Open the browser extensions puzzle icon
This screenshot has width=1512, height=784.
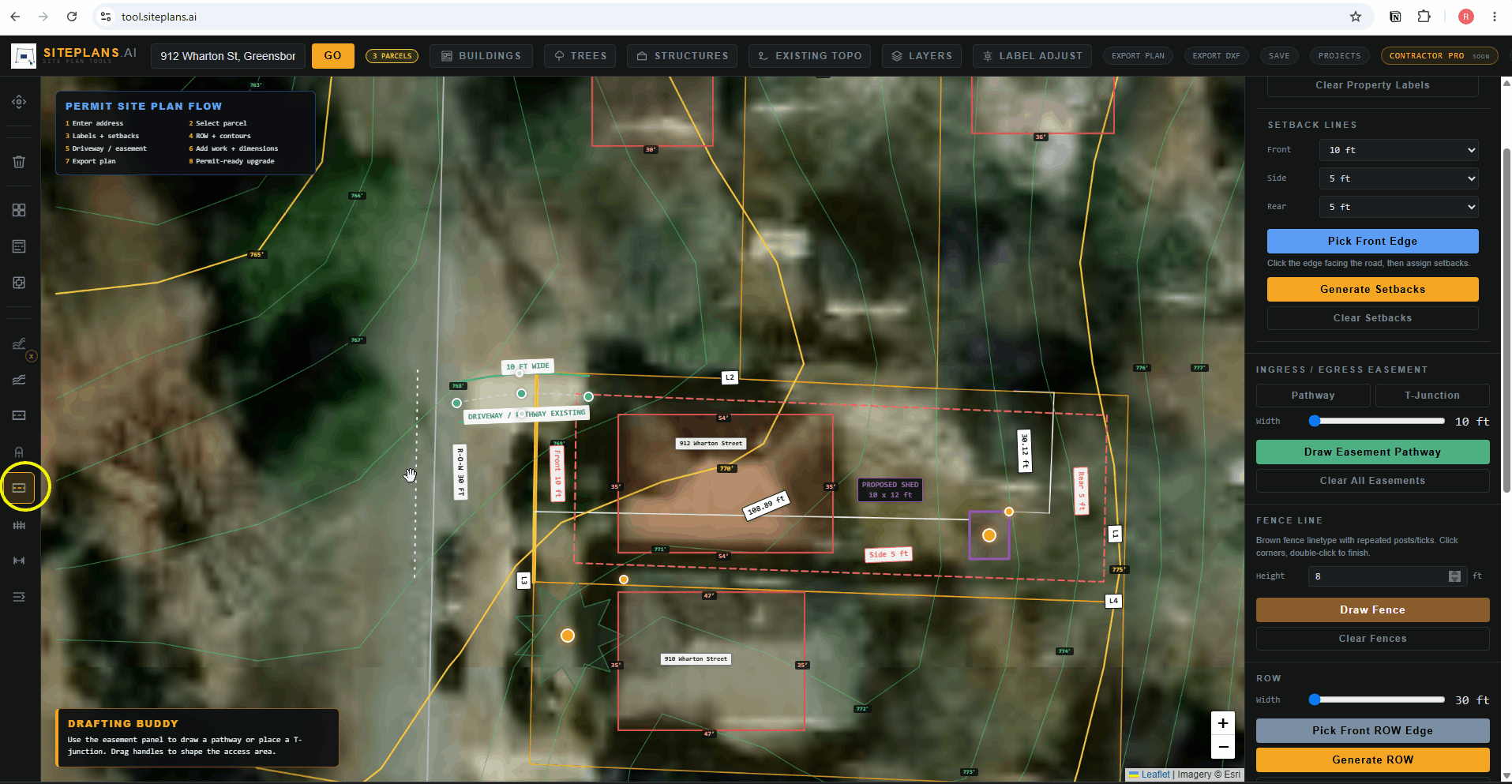pos(1424,17)
